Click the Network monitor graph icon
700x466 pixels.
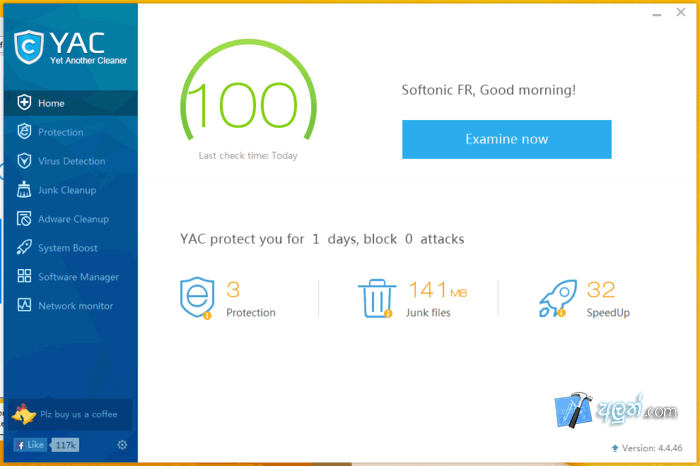click(x=24, y=305)
